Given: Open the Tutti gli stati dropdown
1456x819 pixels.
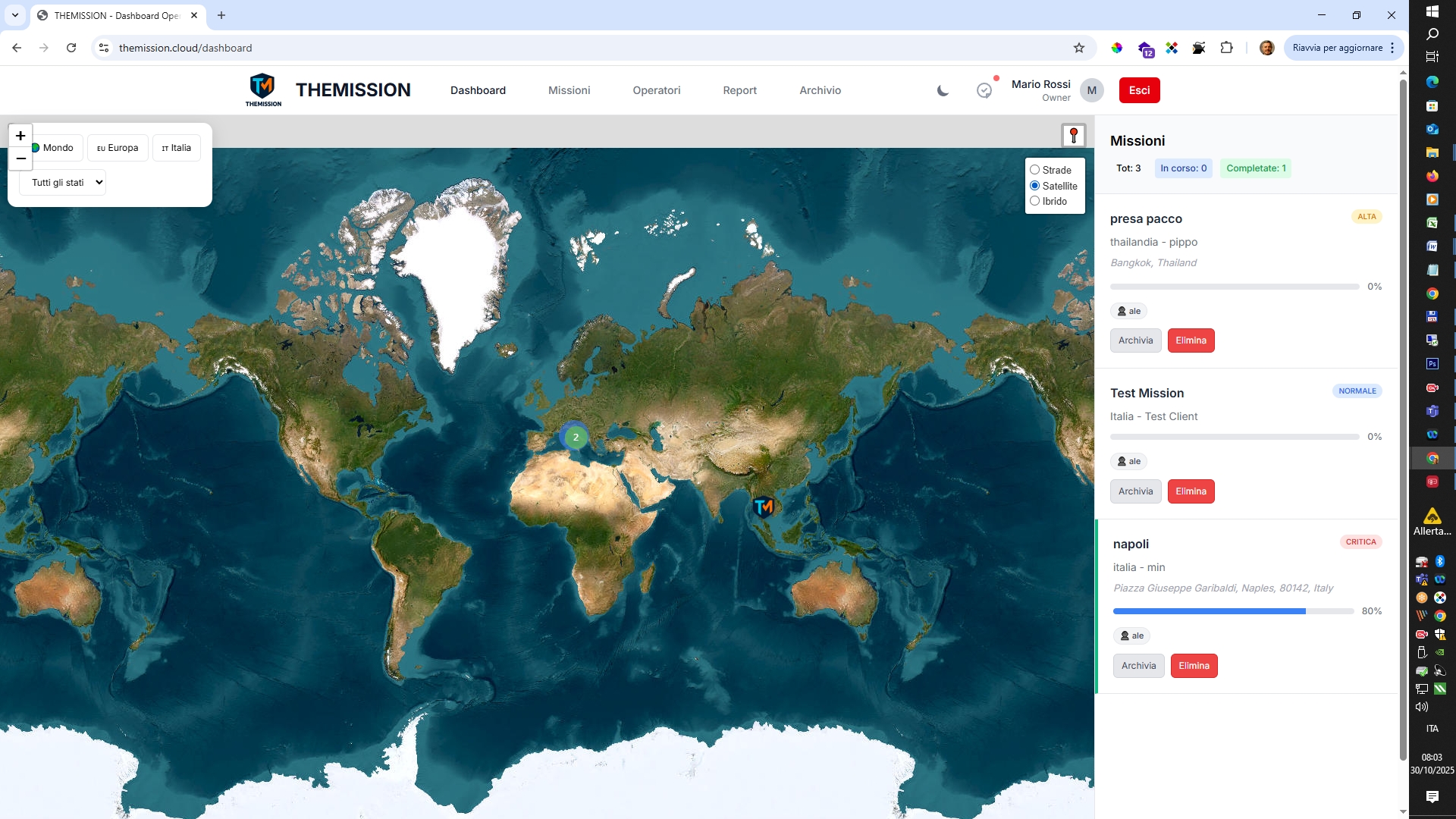Looking at the screenshot, I should pyautogui.click(x=63, y=183).
